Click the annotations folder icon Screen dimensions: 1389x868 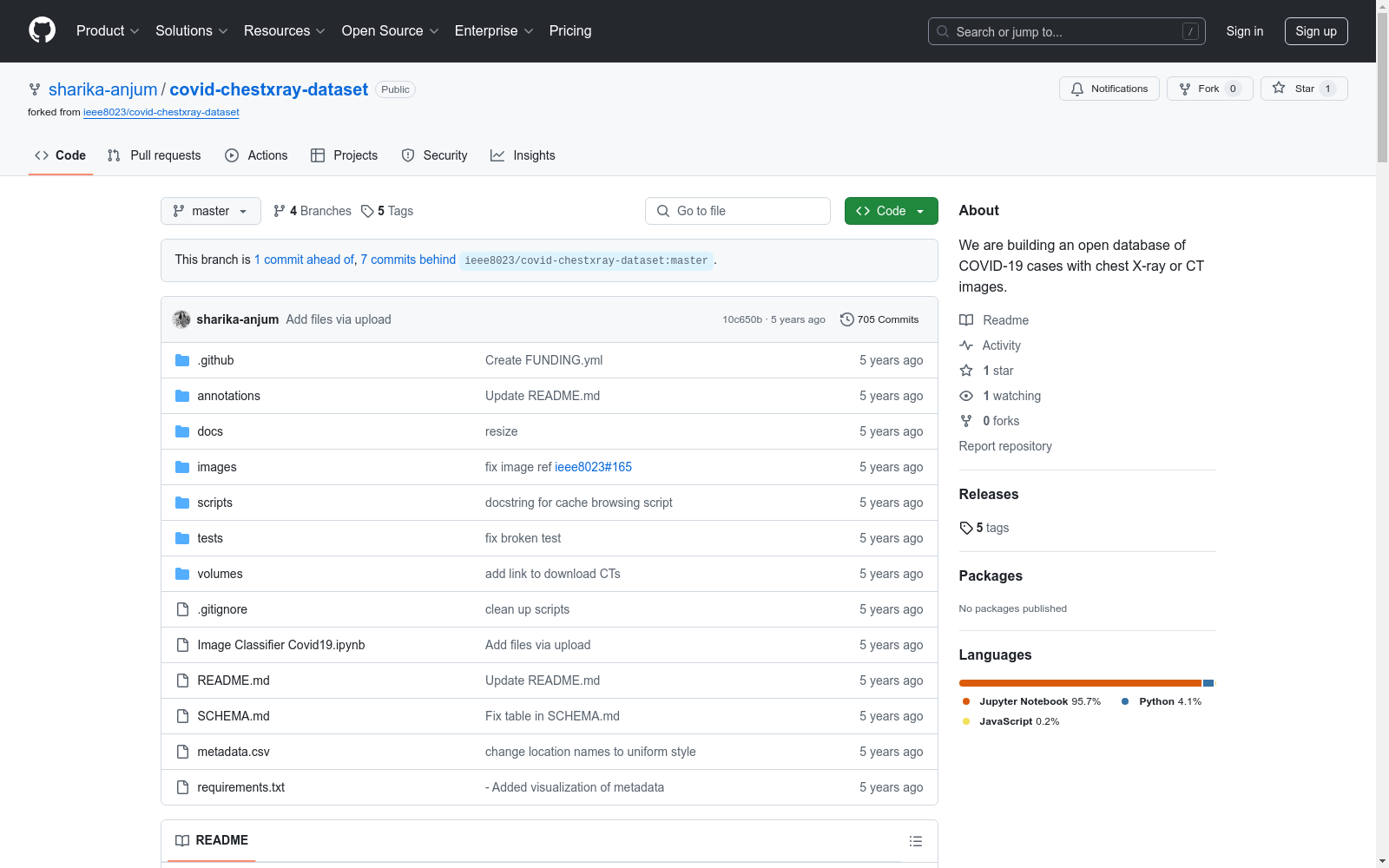coord(182,396)
